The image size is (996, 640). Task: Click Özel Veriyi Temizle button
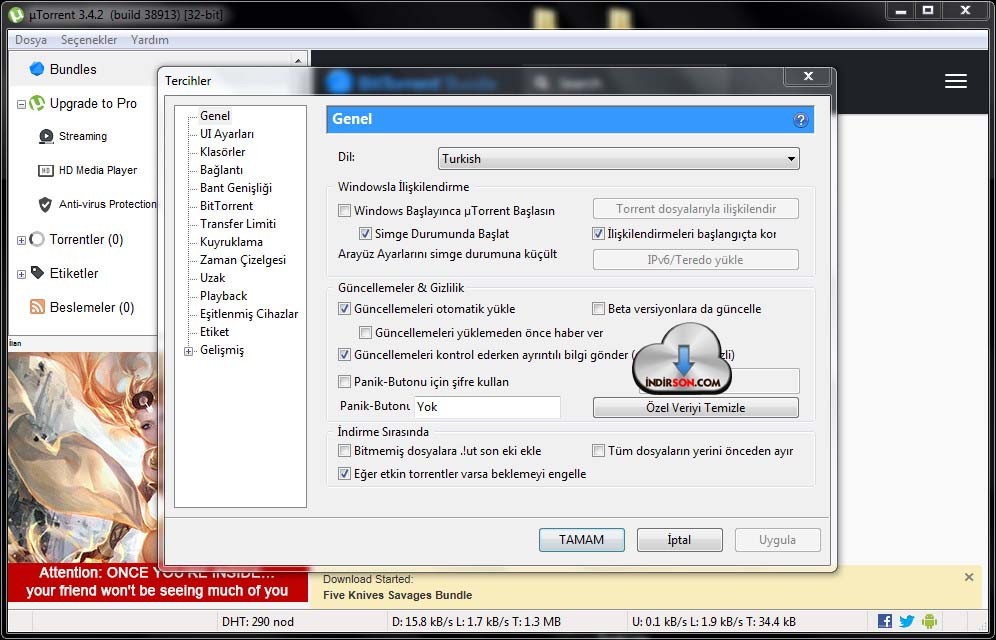coord(696,408)
